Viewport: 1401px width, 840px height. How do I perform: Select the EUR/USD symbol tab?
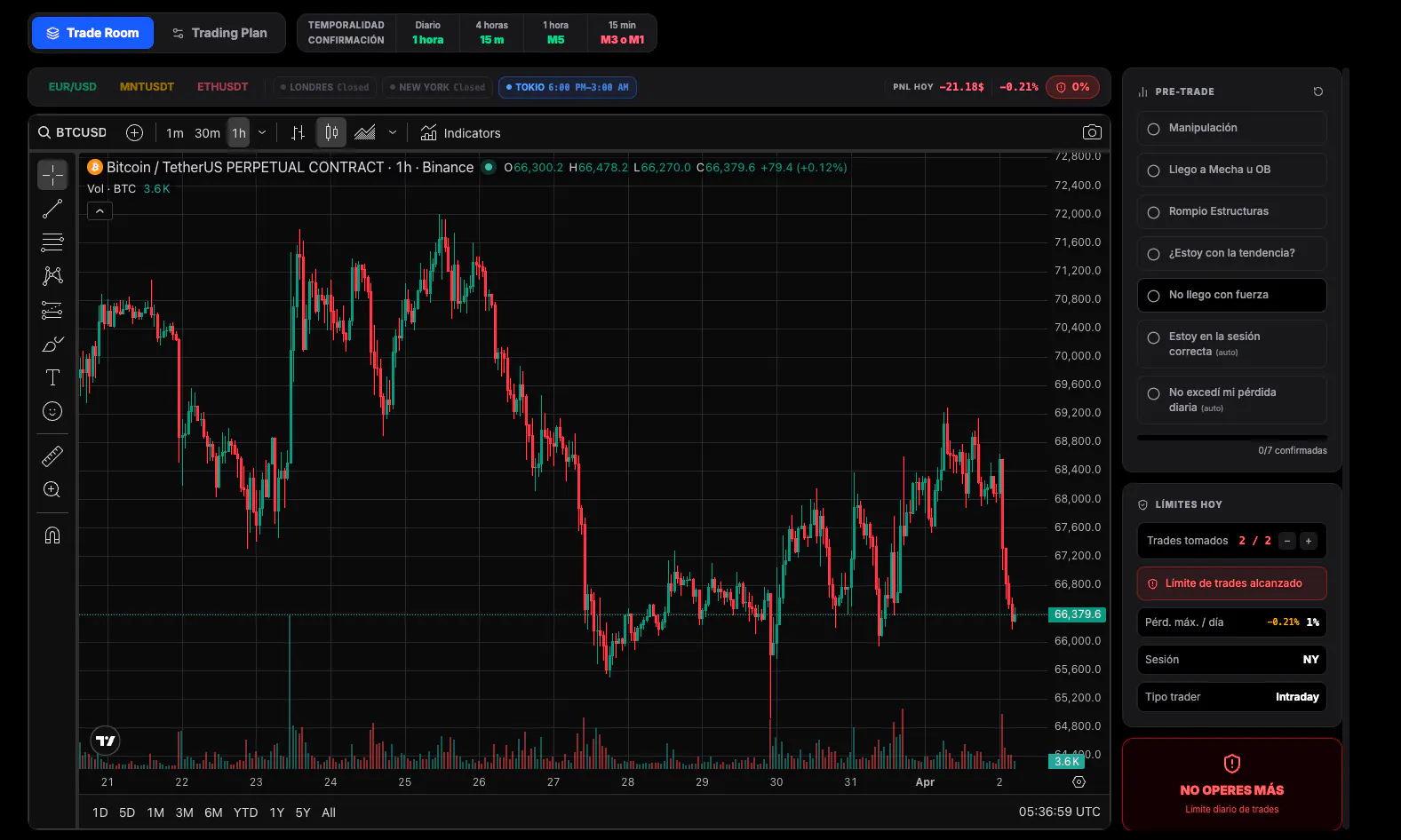73,87
